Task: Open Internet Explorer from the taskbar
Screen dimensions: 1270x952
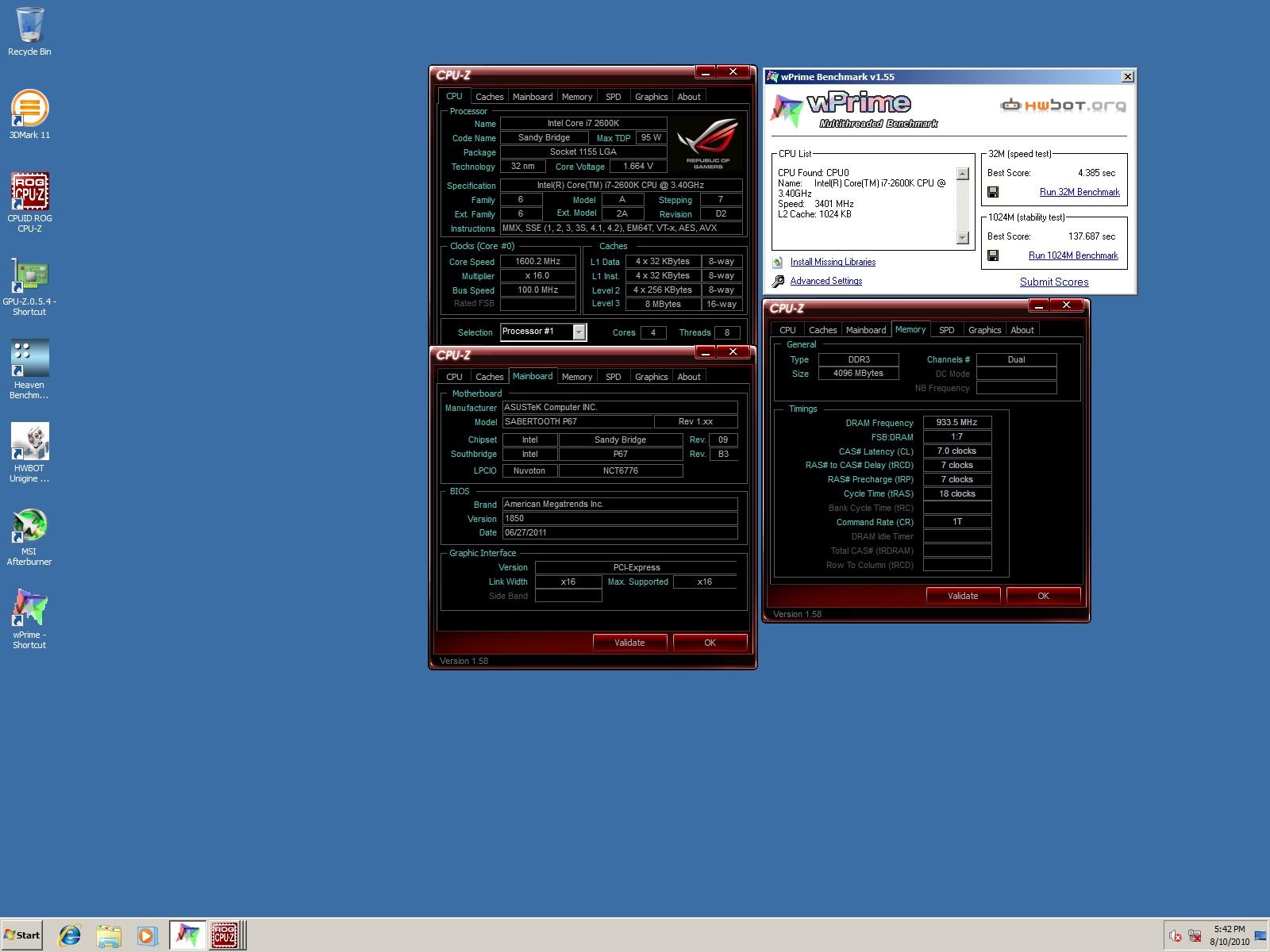Action: pyautogui.click(x=70, y=935)
